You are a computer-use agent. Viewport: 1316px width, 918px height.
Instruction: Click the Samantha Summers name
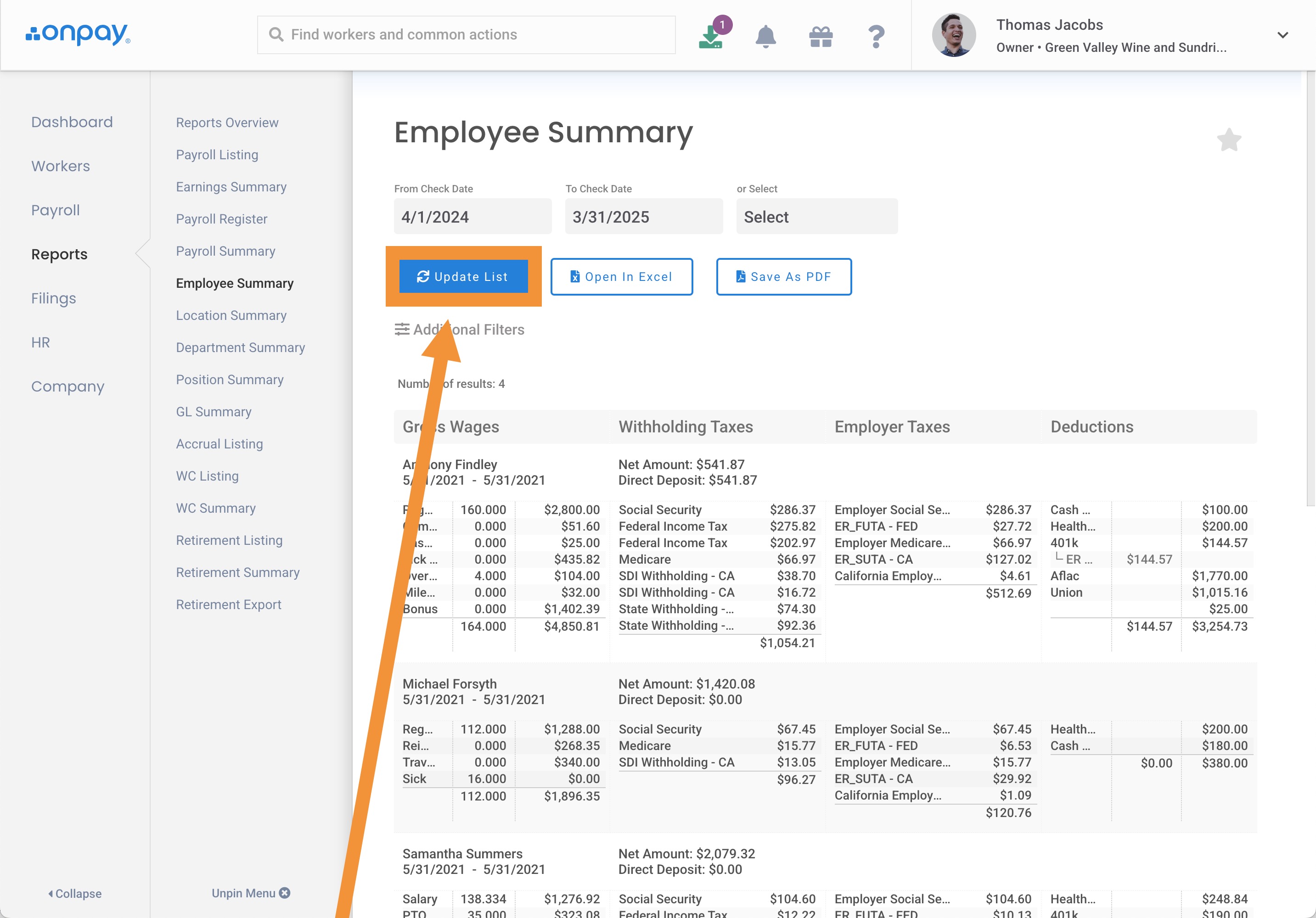[x=462, y=854]
